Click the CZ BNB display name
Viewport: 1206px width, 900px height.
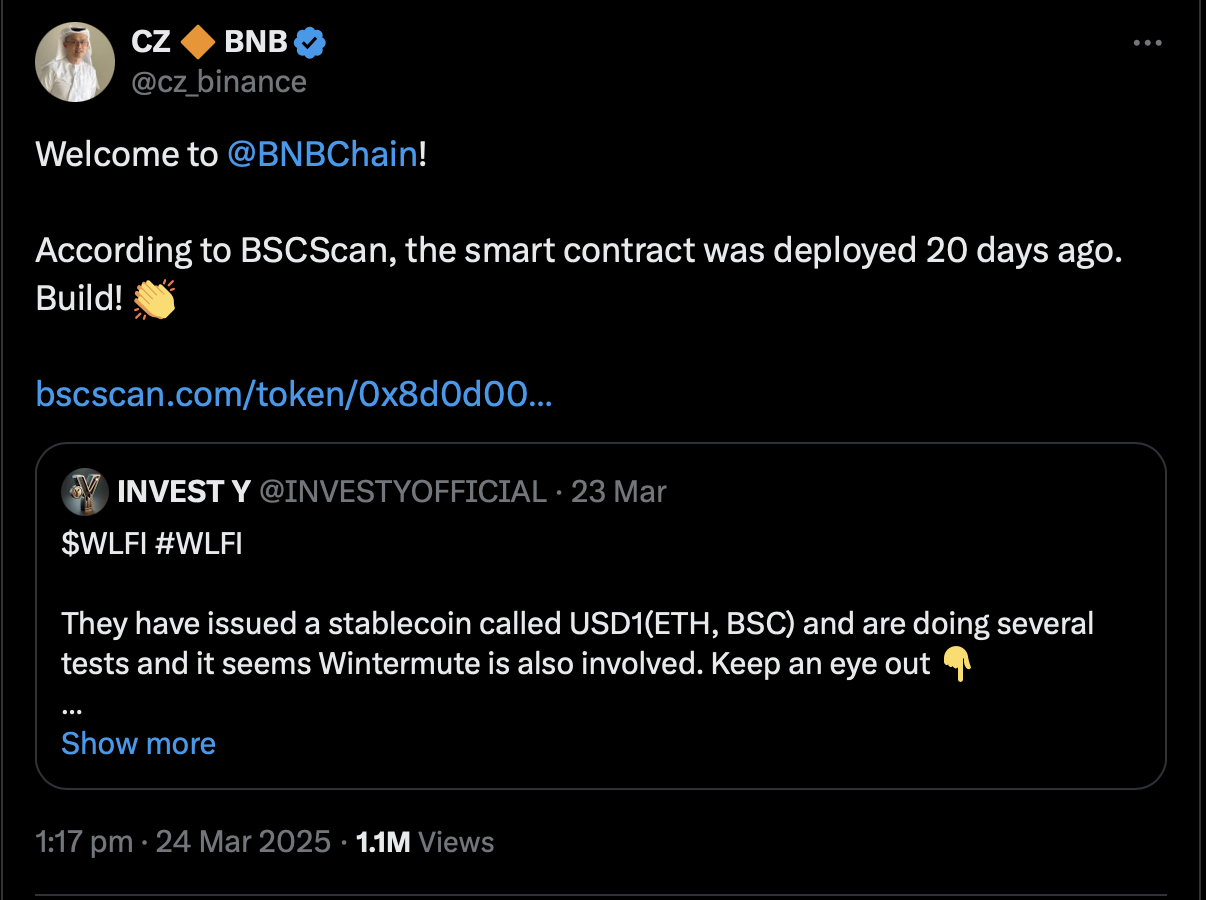209,42
